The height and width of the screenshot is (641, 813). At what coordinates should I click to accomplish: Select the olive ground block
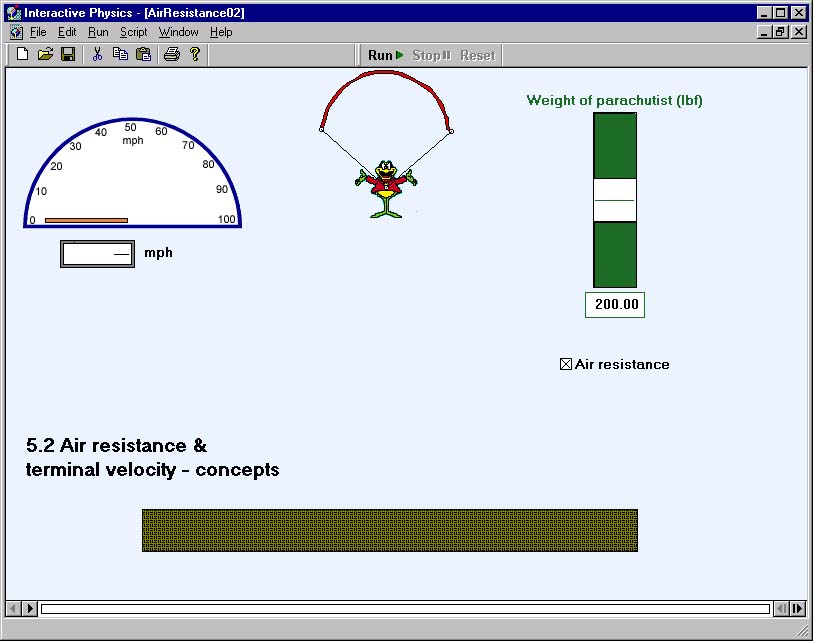coord(390,530)
